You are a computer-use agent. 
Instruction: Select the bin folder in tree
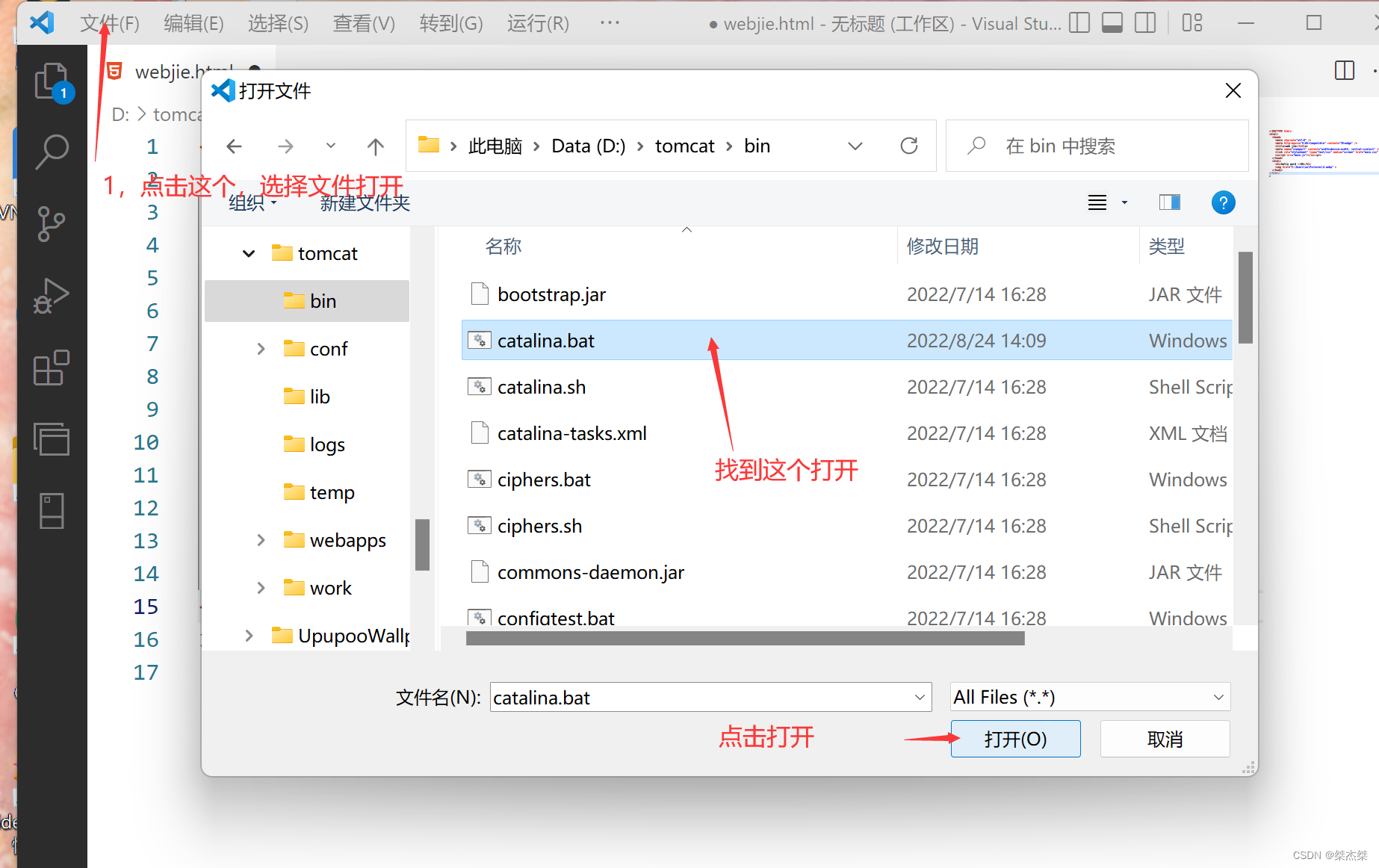click(x=307, y=301)
